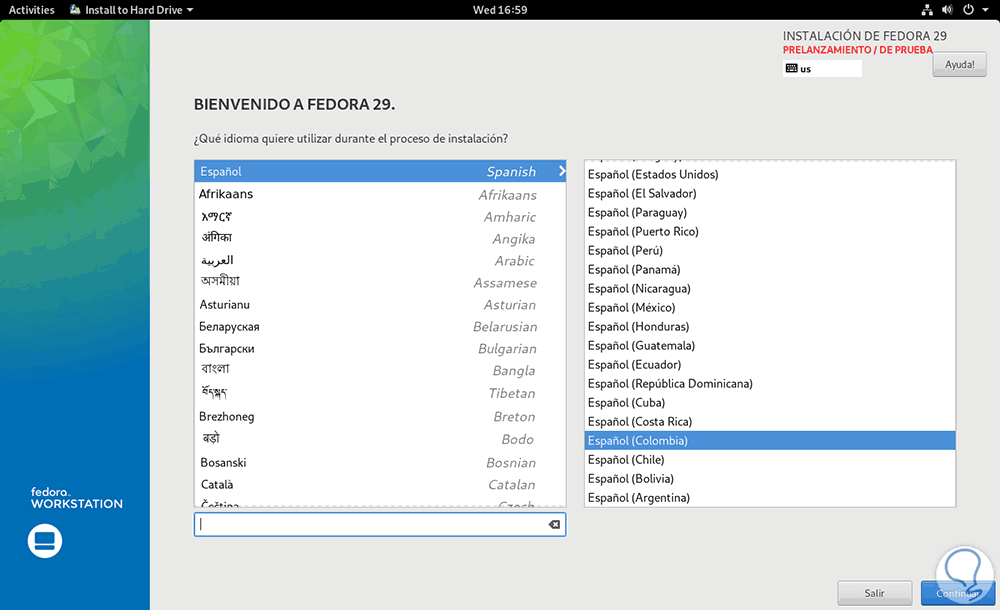Select Español Spanish language row
This screenshot has height=610, width=1000.
pos(380,171)
